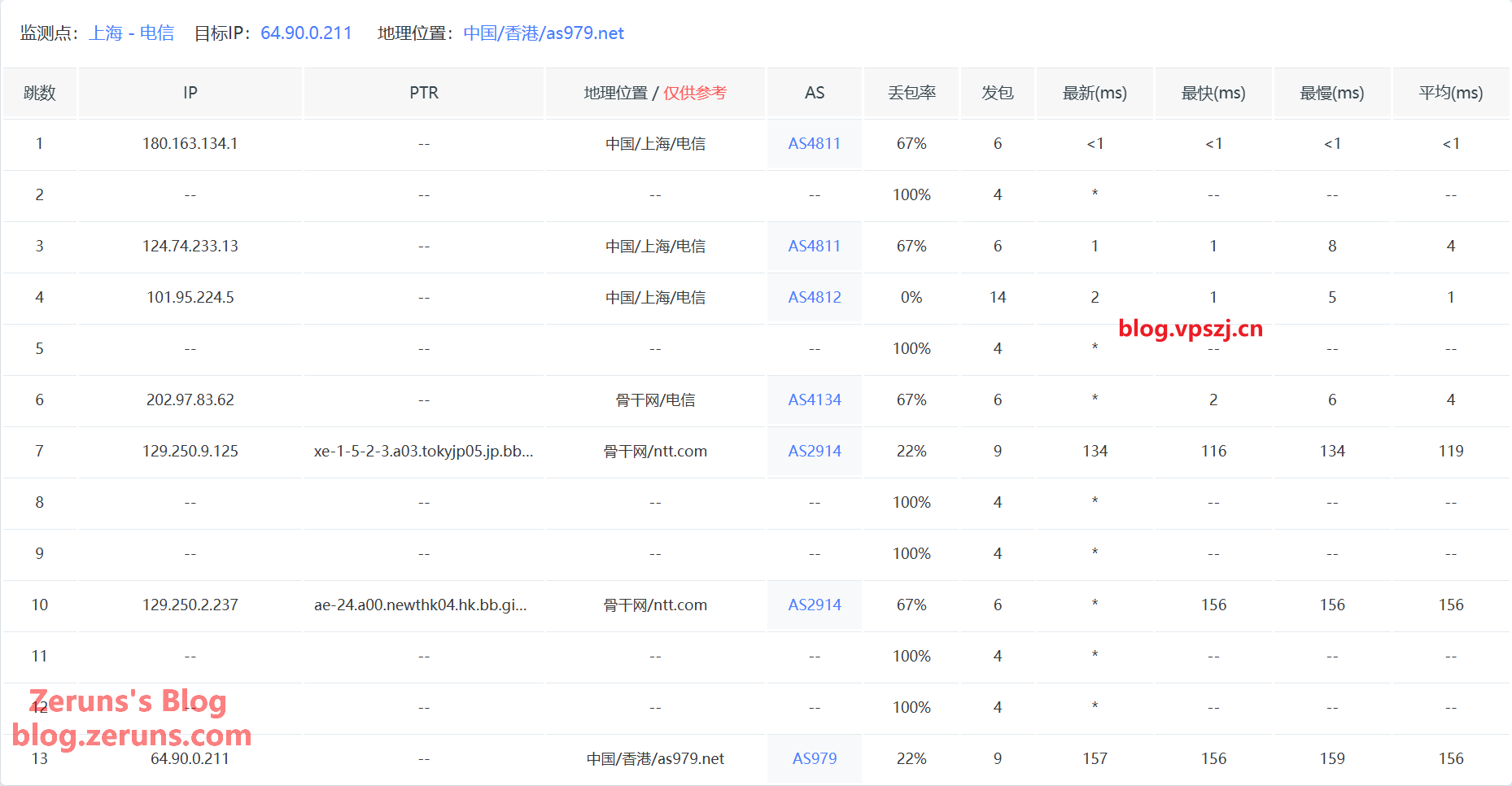The width and height of the screenshot is (1512, 786).
Task: Open AS2914 link in hop 10 row
Action: click(x=814, y=605)
